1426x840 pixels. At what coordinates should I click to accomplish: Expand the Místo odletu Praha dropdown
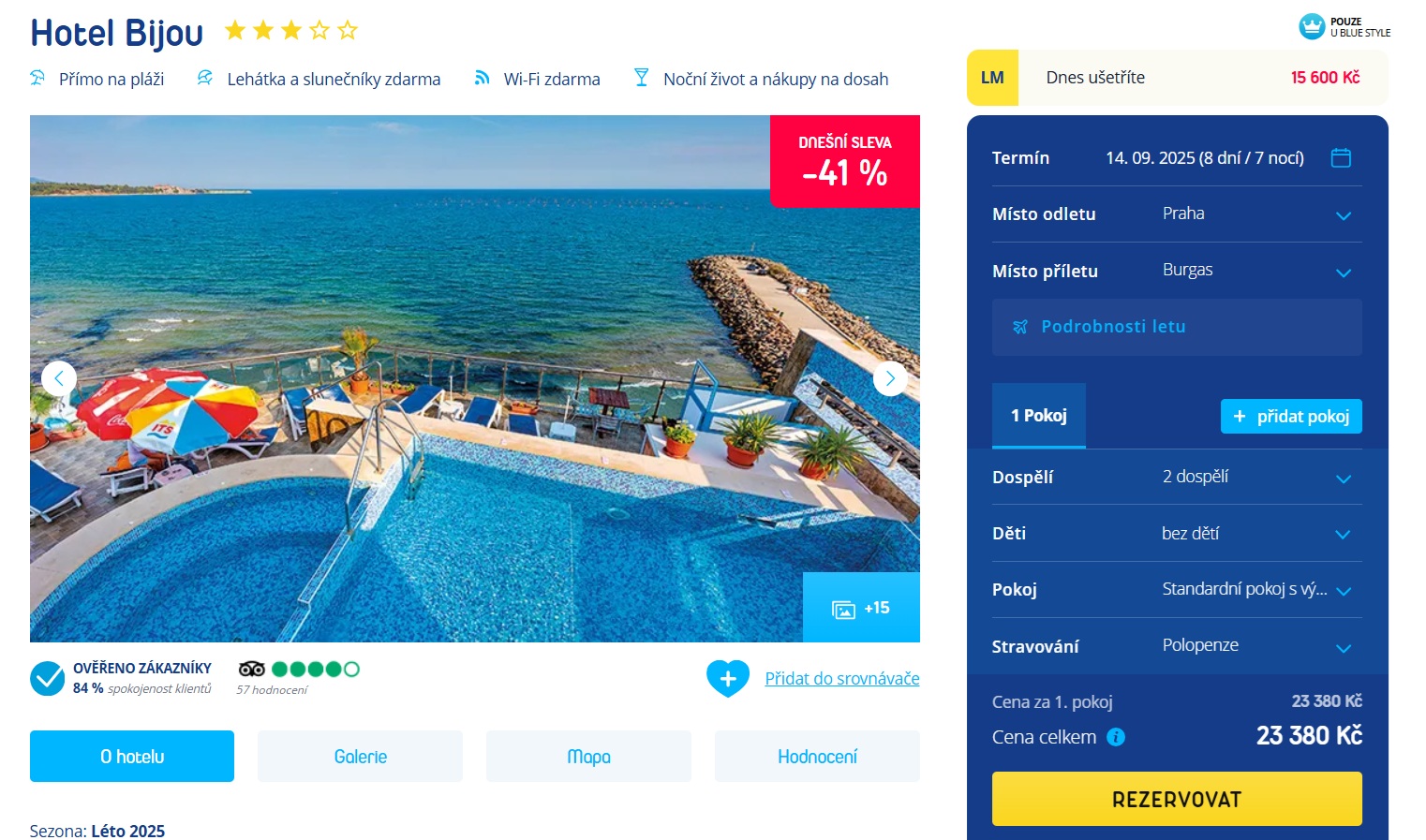1177,214
